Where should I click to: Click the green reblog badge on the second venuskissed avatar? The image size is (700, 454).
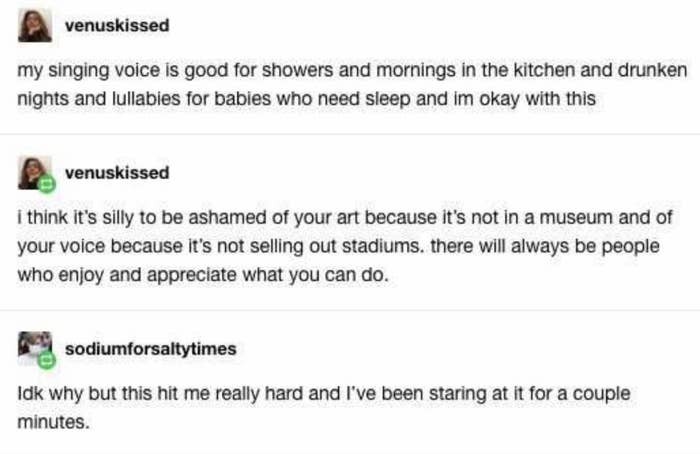(x=46, y=184)
